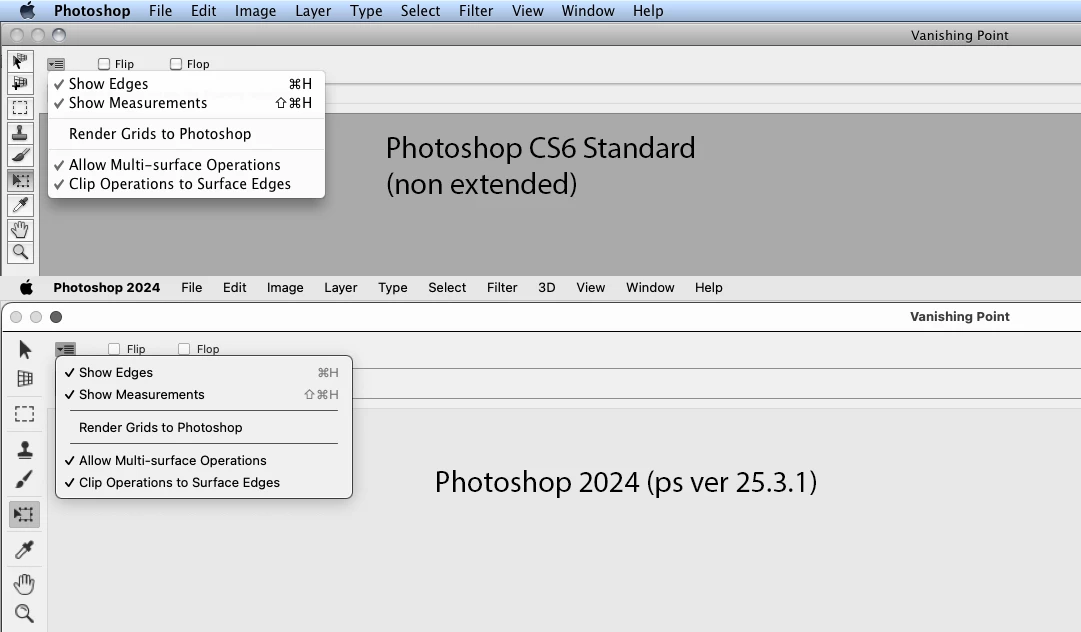The height and width of the screenshot is (632, 1081).
Task: Select Create Plane tool in CS6 window
Action: click(20, 83)
